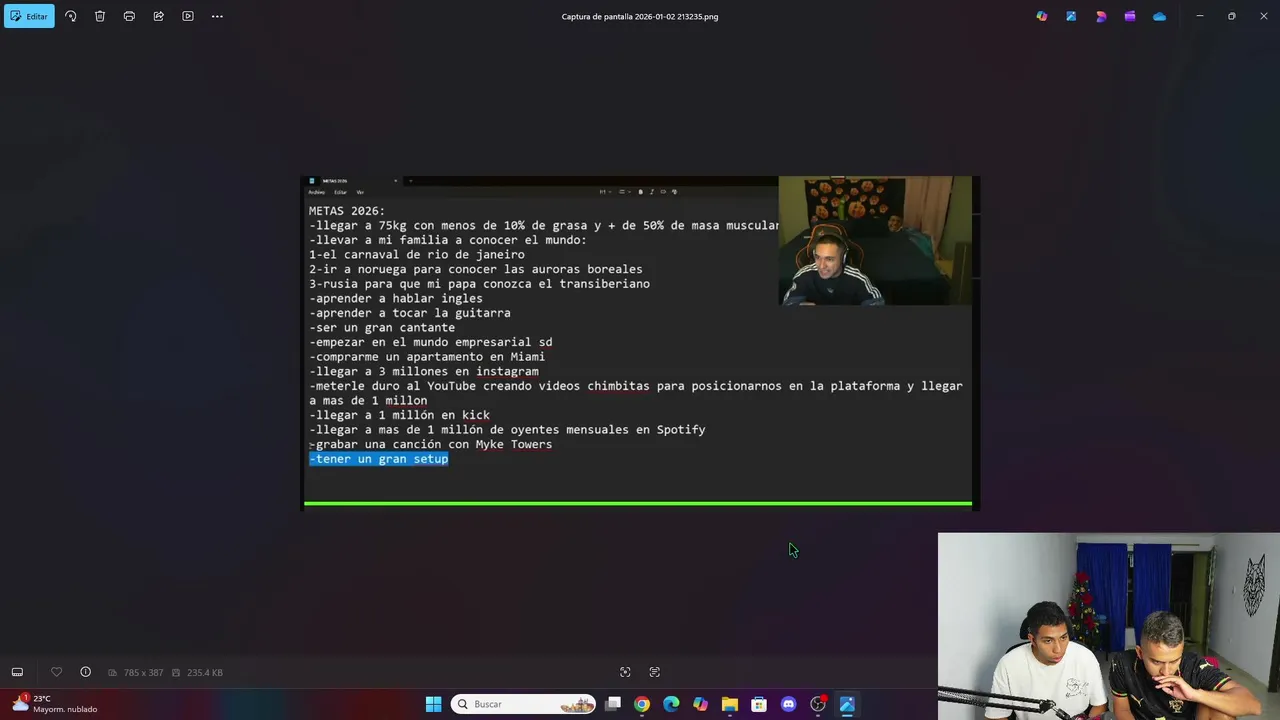Viewport: 1280px width, 720px height.
Task: Click the '-ser un gran cantante' line
Action: (x=381, y=327)
